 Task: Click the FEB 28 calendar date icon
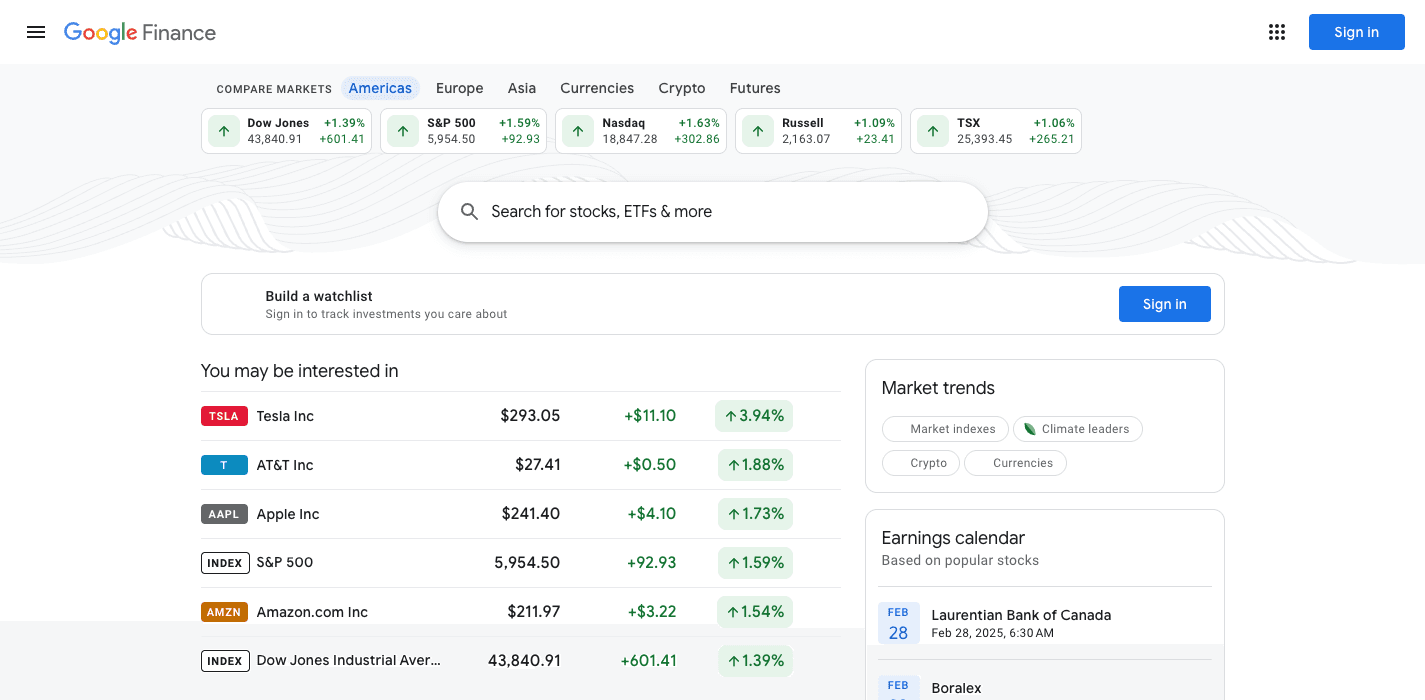click(898, 623)
